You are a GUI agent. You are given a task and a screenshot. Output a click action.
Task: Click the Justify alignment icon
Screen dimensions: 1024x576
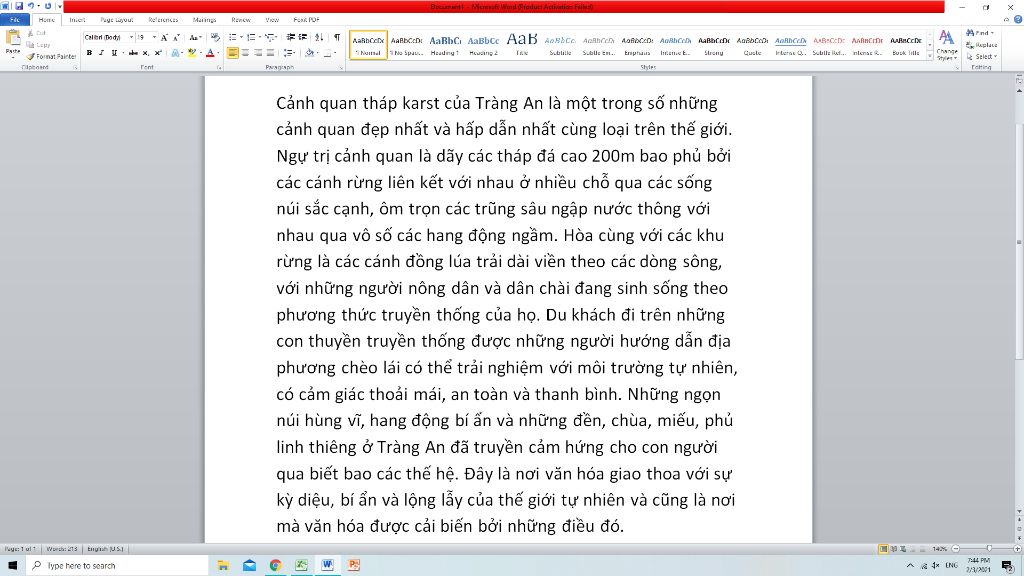tap(270, 53)
